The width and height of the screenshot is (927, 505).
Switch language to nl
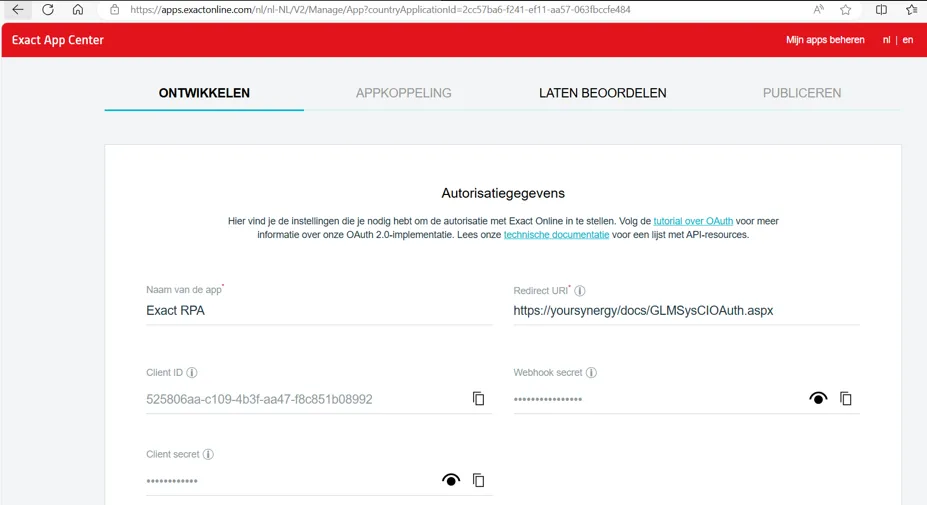pos(886,40)
